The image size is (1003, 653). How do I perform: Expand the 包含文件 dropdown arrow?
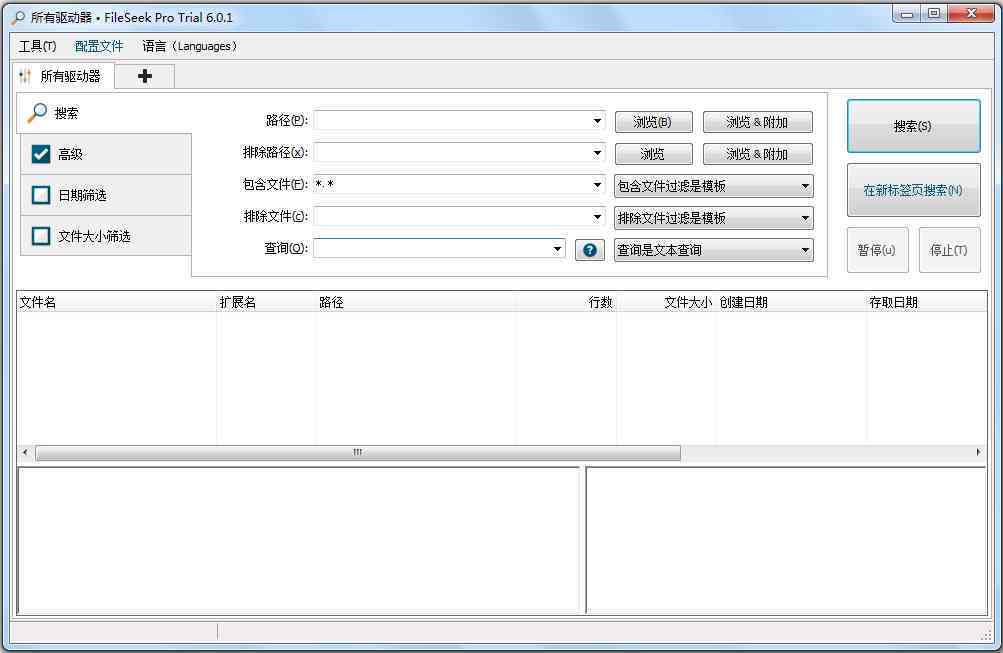(x=597, y=185)
